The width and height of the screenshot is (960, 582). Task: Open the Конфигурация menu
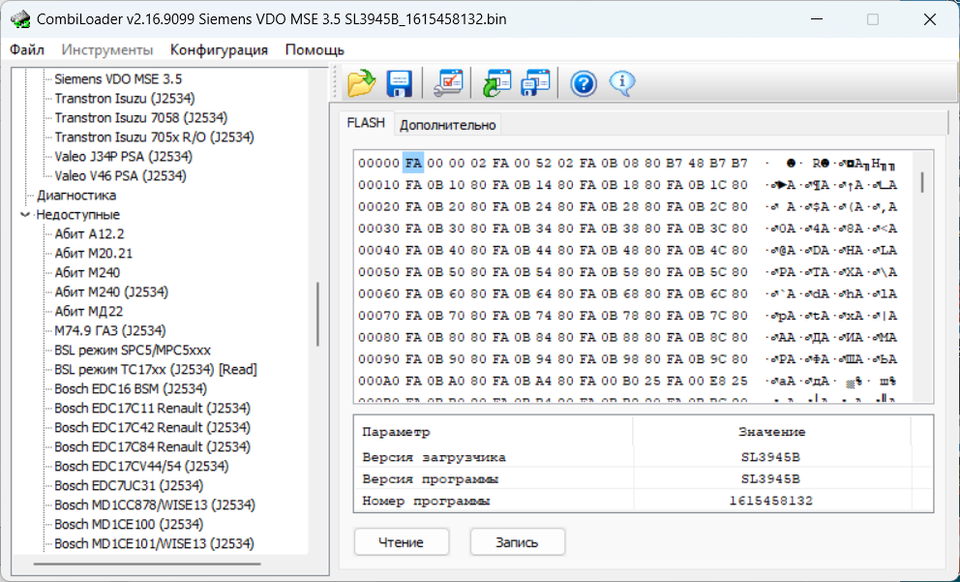tap(219, 50)
